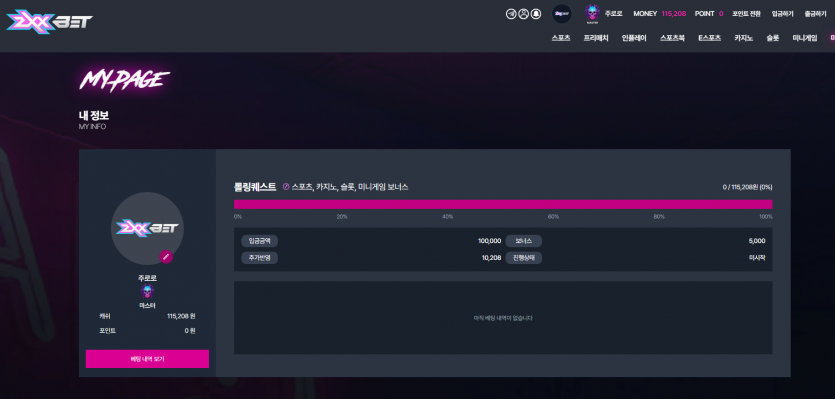
Task: Select the 미니게임 menu item
Action: [805, 38]
